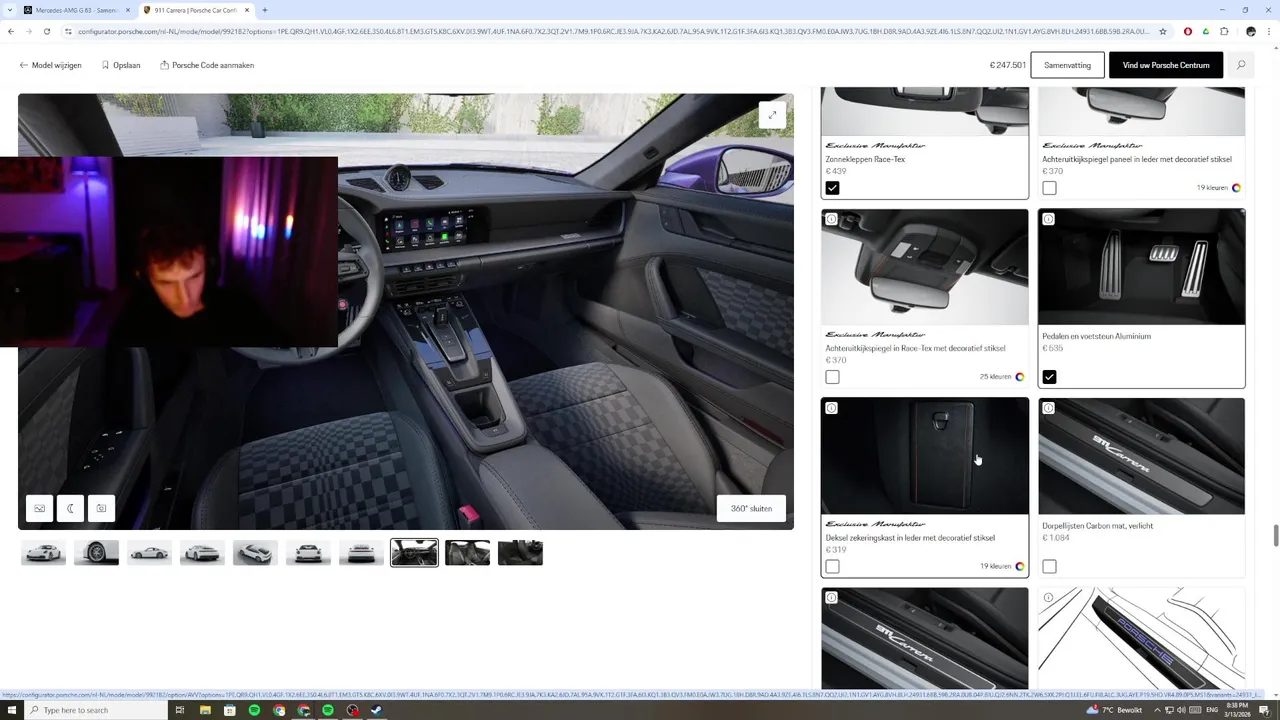
Task: Uncheck Pedalen en voetsteun Aluminium
Action: click(1049, 377)
